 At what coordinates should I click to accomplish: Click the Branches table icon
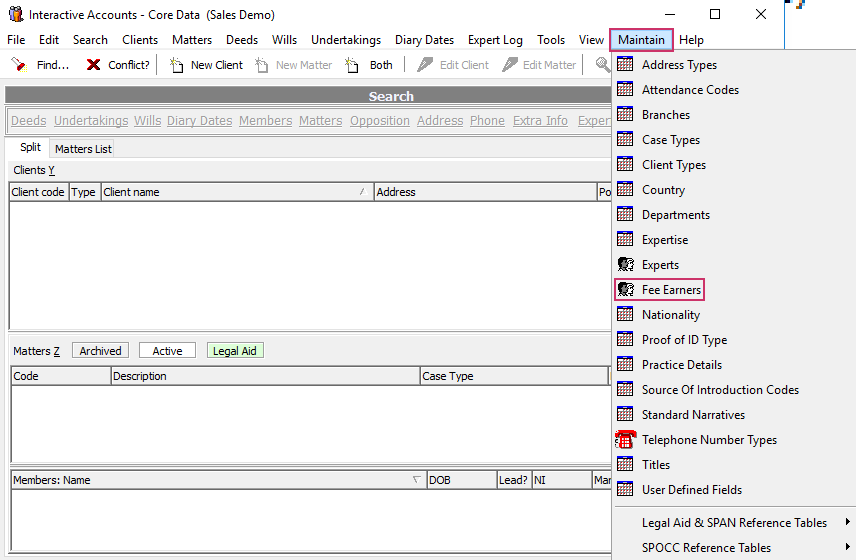click(x=625, y=114)
